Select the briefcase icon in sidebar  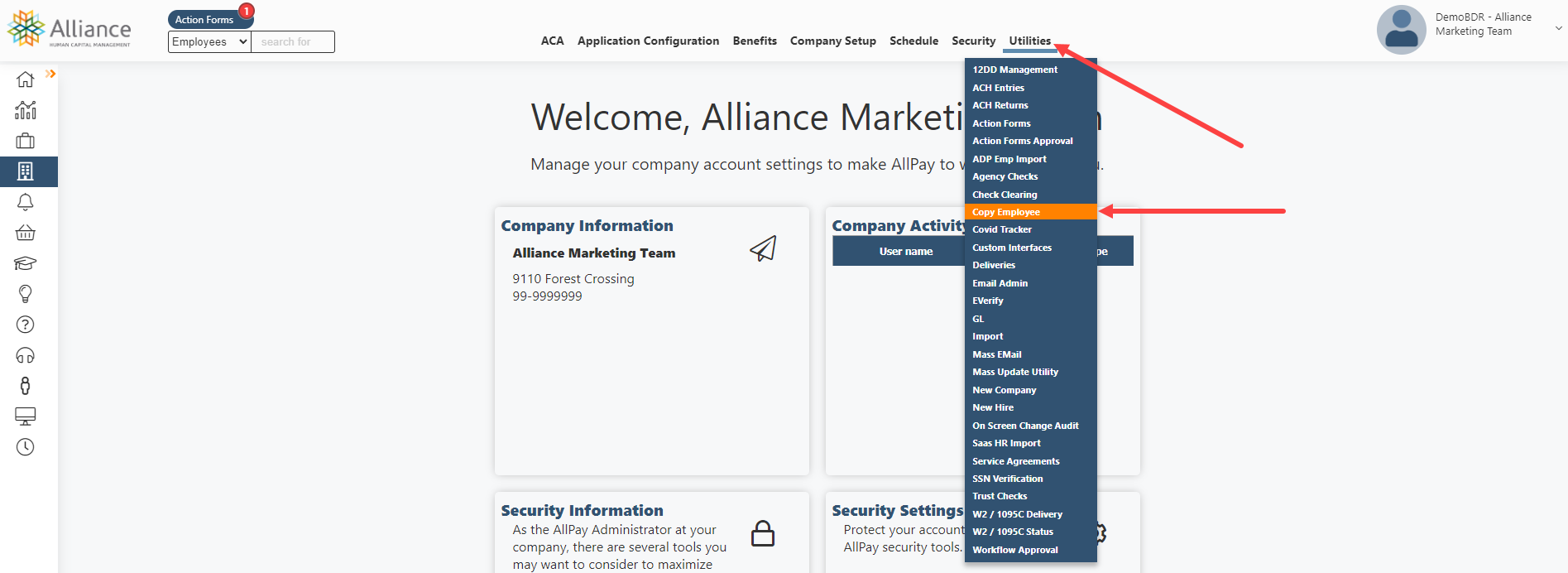(x=26, y=141)
